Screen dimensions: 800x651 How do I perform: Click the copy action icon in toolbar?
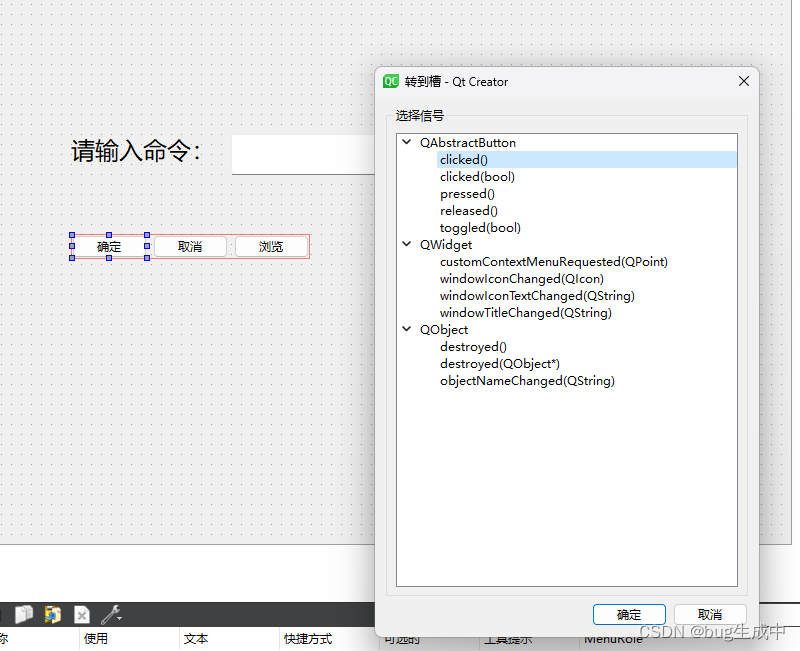[x=23, y=614]
